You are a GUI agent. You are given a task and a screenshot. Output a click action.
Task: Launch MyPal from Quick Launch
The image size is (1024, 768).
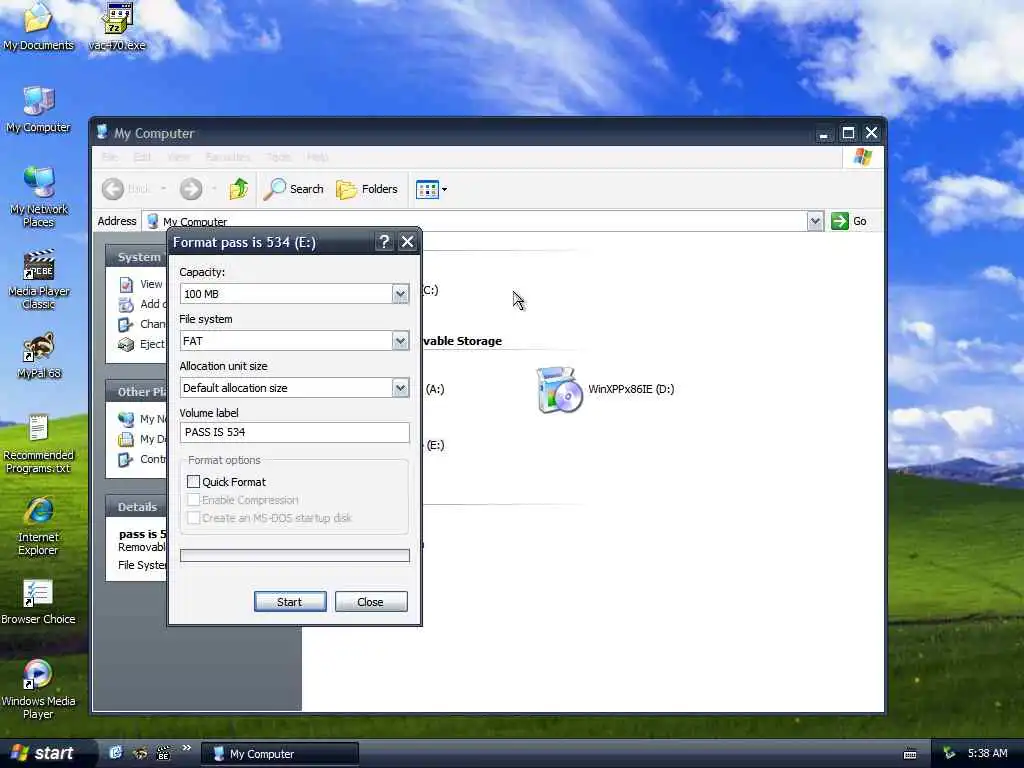point(140,753)
